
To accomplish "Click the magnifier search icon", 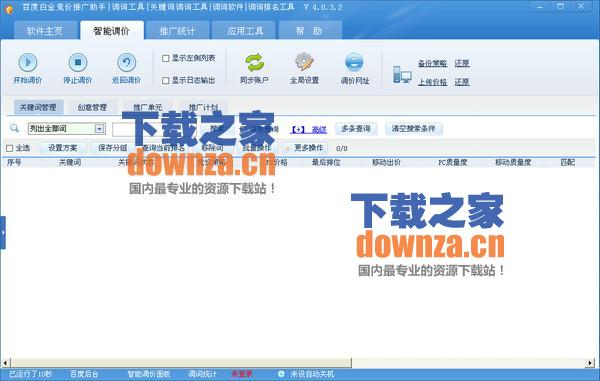I will pyautogui.click(x=14, y=128).
